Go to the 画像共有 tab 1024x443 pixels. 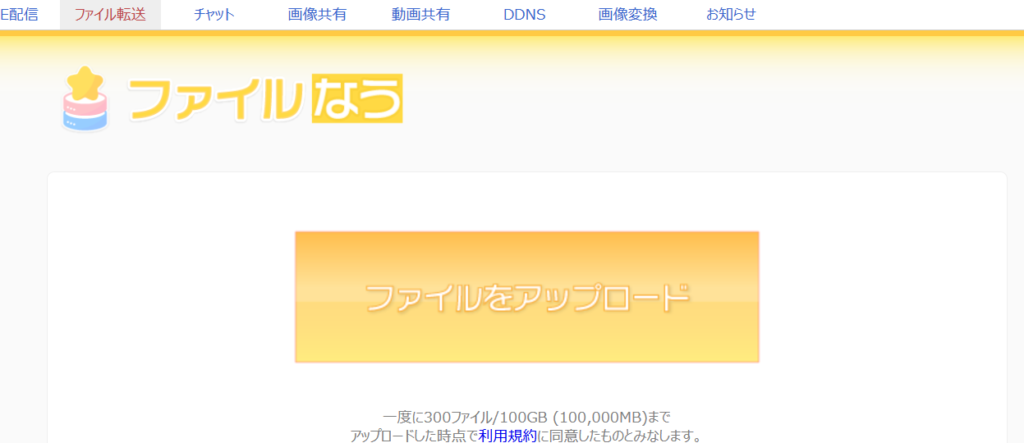[315, 14]
